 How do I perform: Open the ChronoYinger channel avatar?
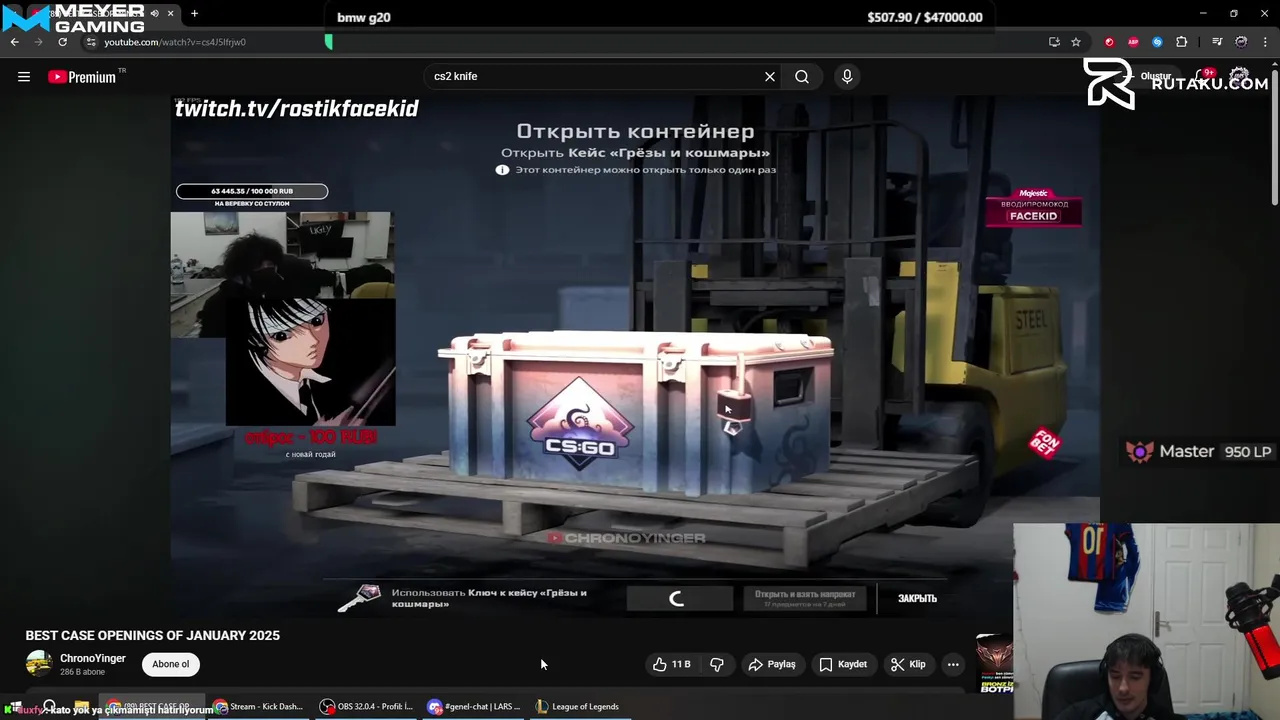point(39,664)
